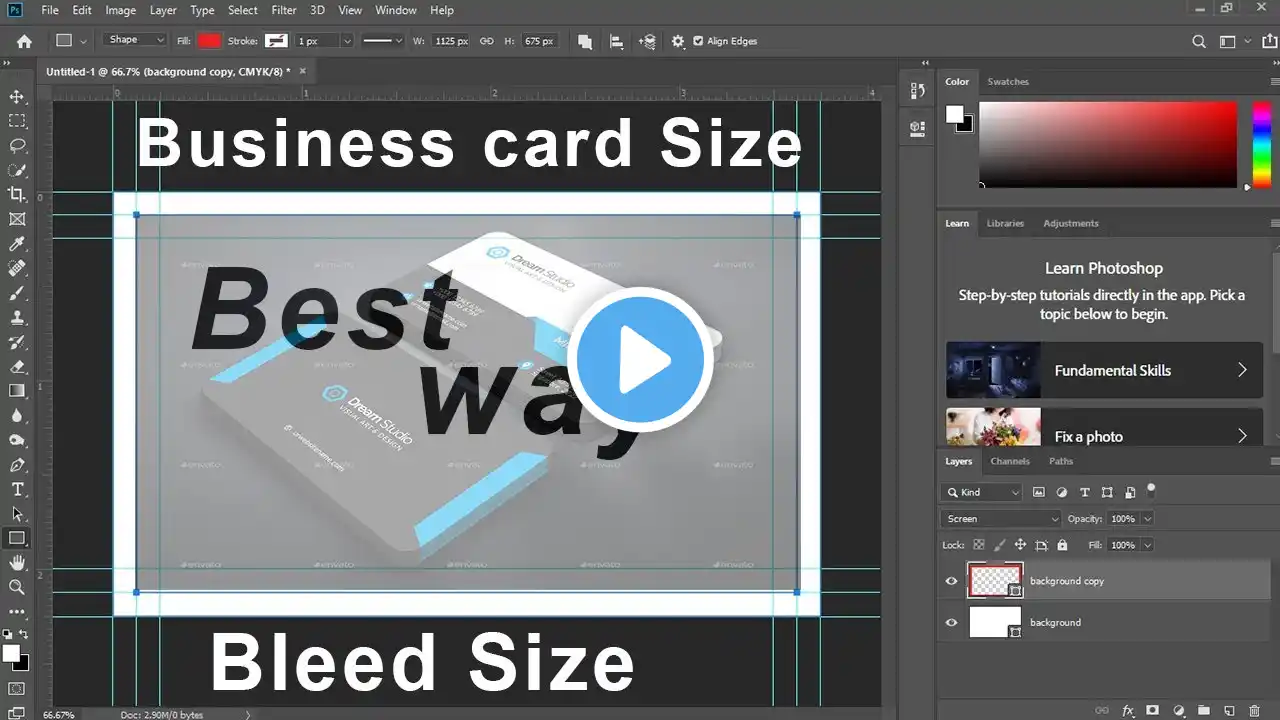This screenshot has width=1280, height=720.
Task: Open the Shape tool mode dropdown
Action: click(136, 40)
